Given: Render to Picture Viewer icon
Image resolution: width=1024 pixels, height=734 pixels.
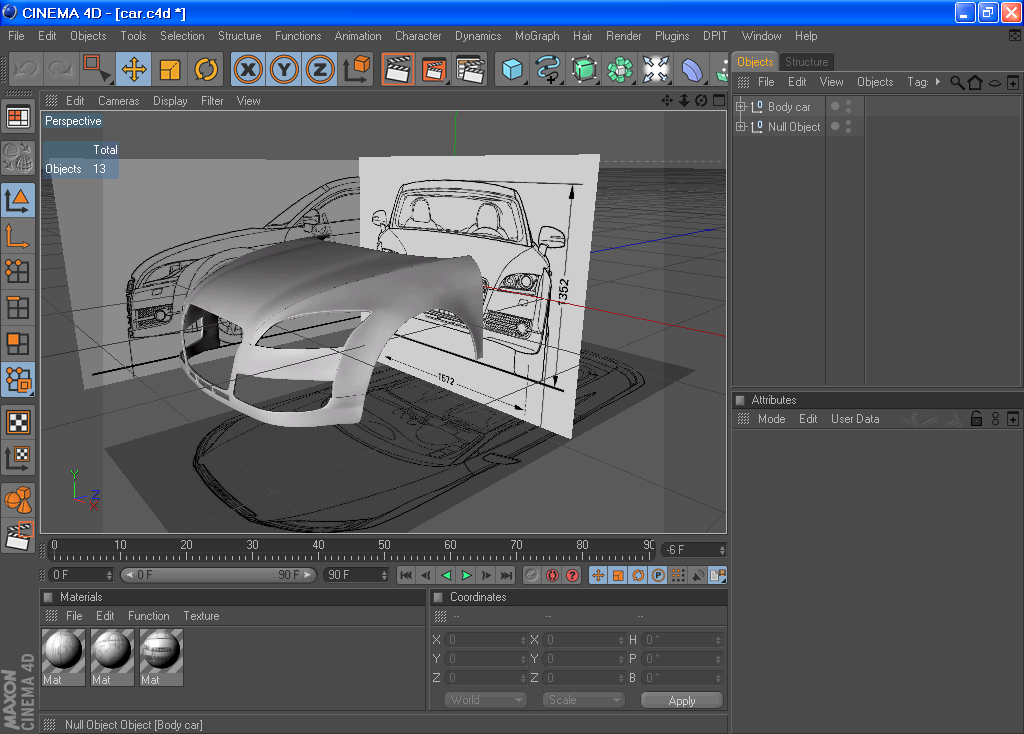Looking at the screenshot, I should [x=434, y=69].
